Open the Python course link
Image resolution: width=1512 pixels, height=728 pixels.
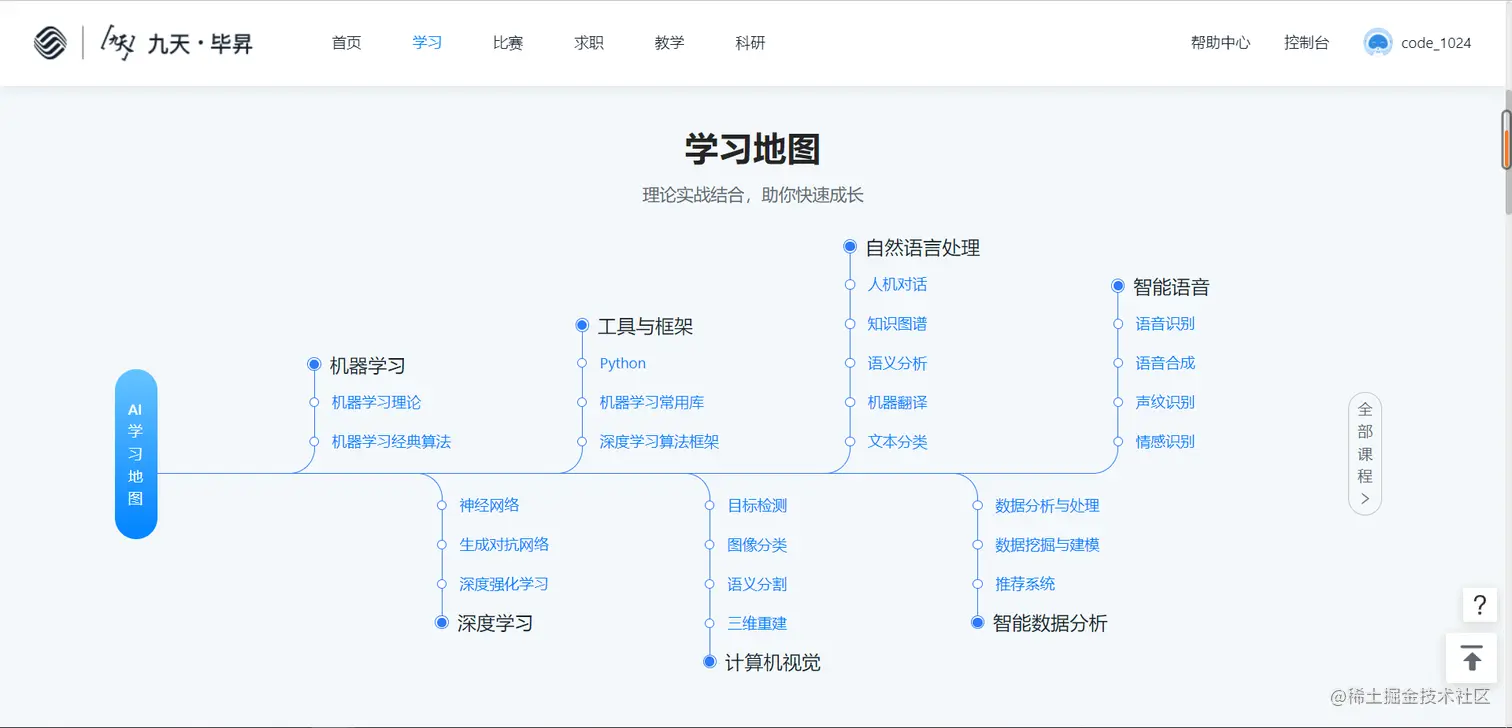click(x=622, y=363)
